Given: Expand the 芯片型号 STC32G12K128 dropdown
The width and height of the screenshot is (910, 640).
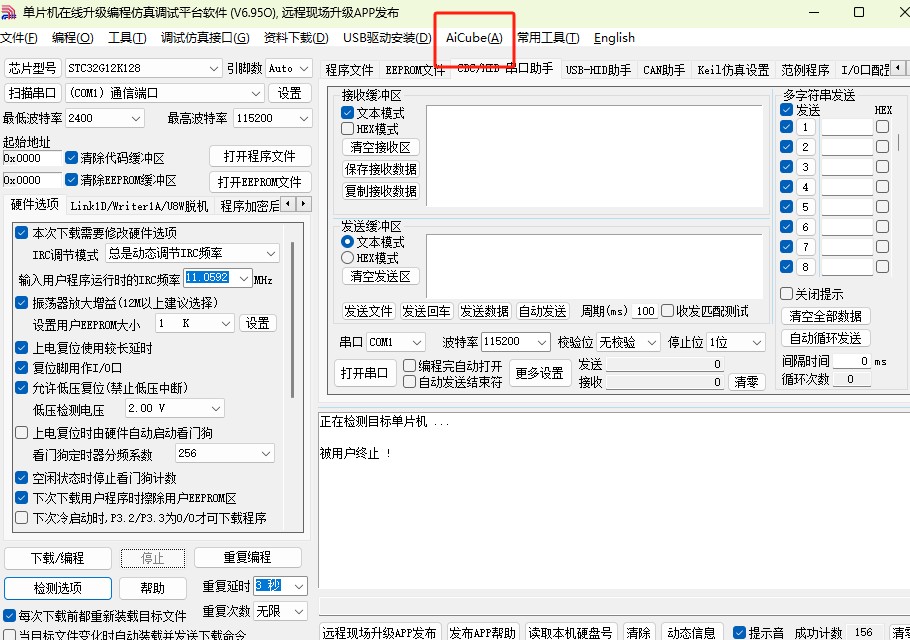Looking at the screenshot, I should pyautogui.click(x=214, y=68).
